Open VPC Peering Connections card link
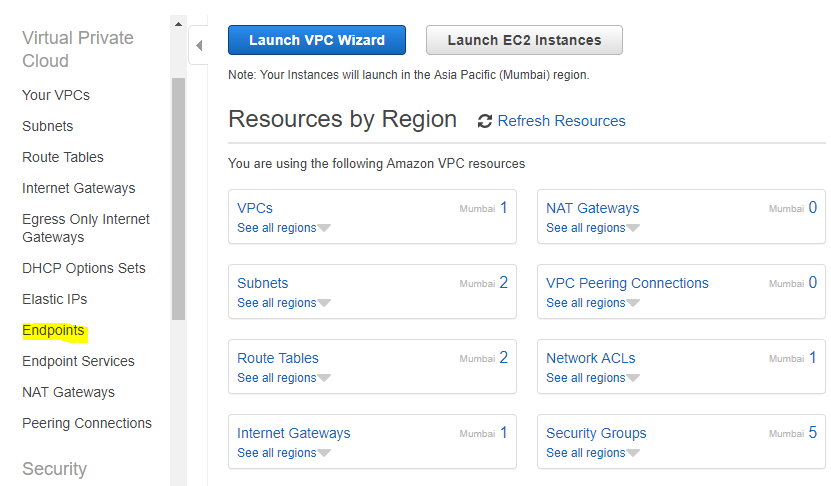The height and width of the screenshot is (486, 831). [x=627, y=283]
